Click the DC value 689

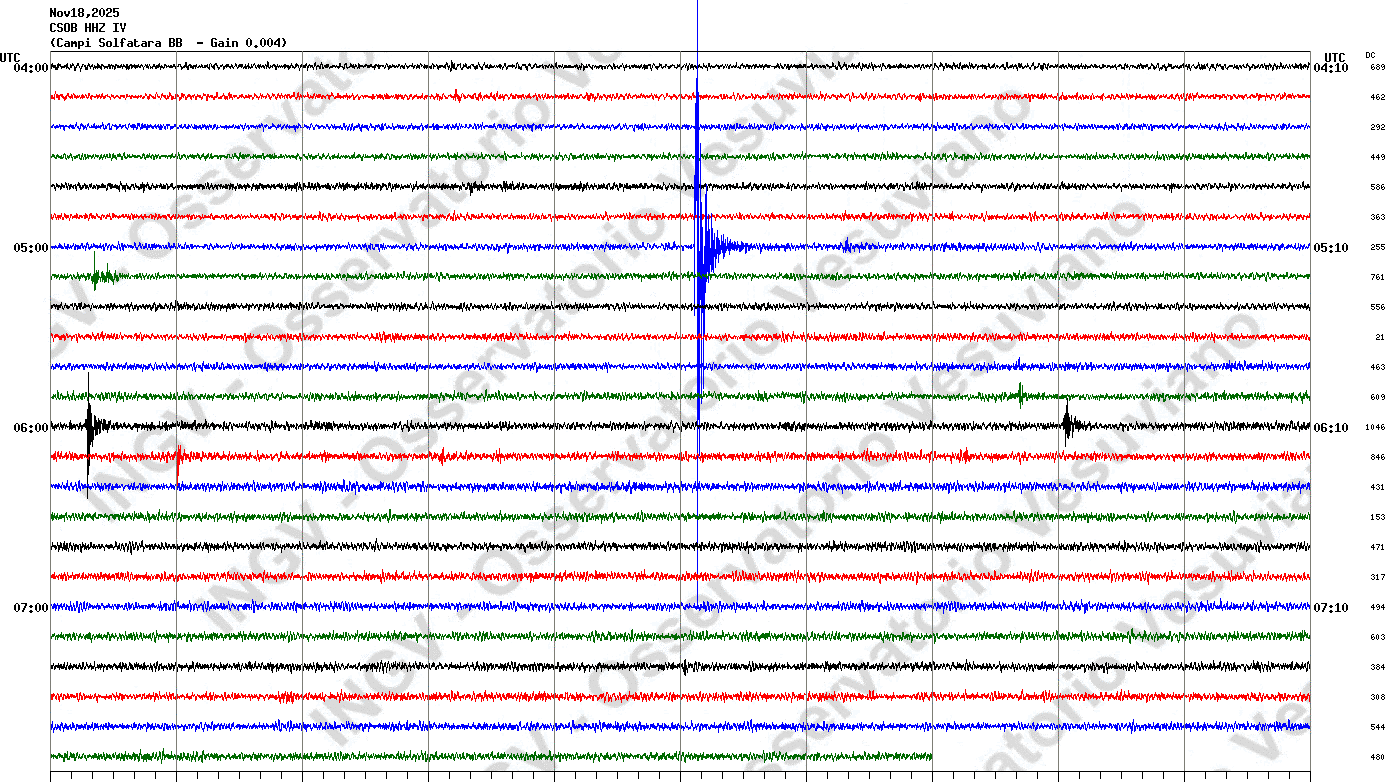(x=1377, y=68)
